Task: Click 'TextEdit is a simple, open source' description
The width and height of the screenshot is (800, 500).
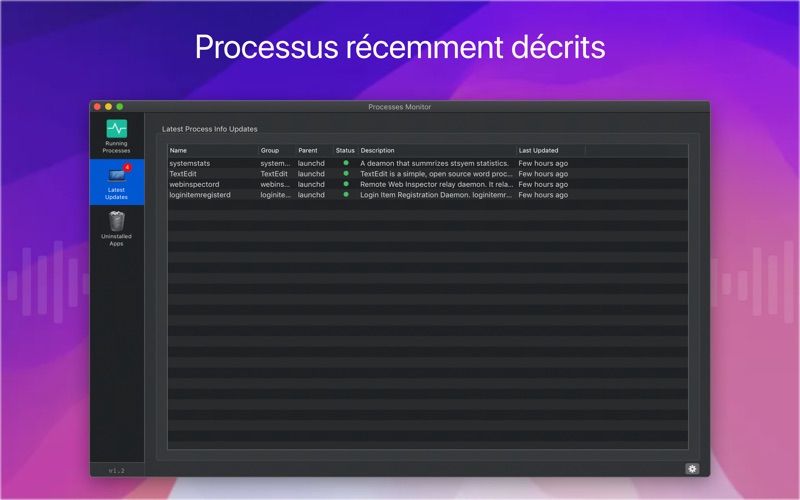Action: pyautogui.click(x=436, y=174)
